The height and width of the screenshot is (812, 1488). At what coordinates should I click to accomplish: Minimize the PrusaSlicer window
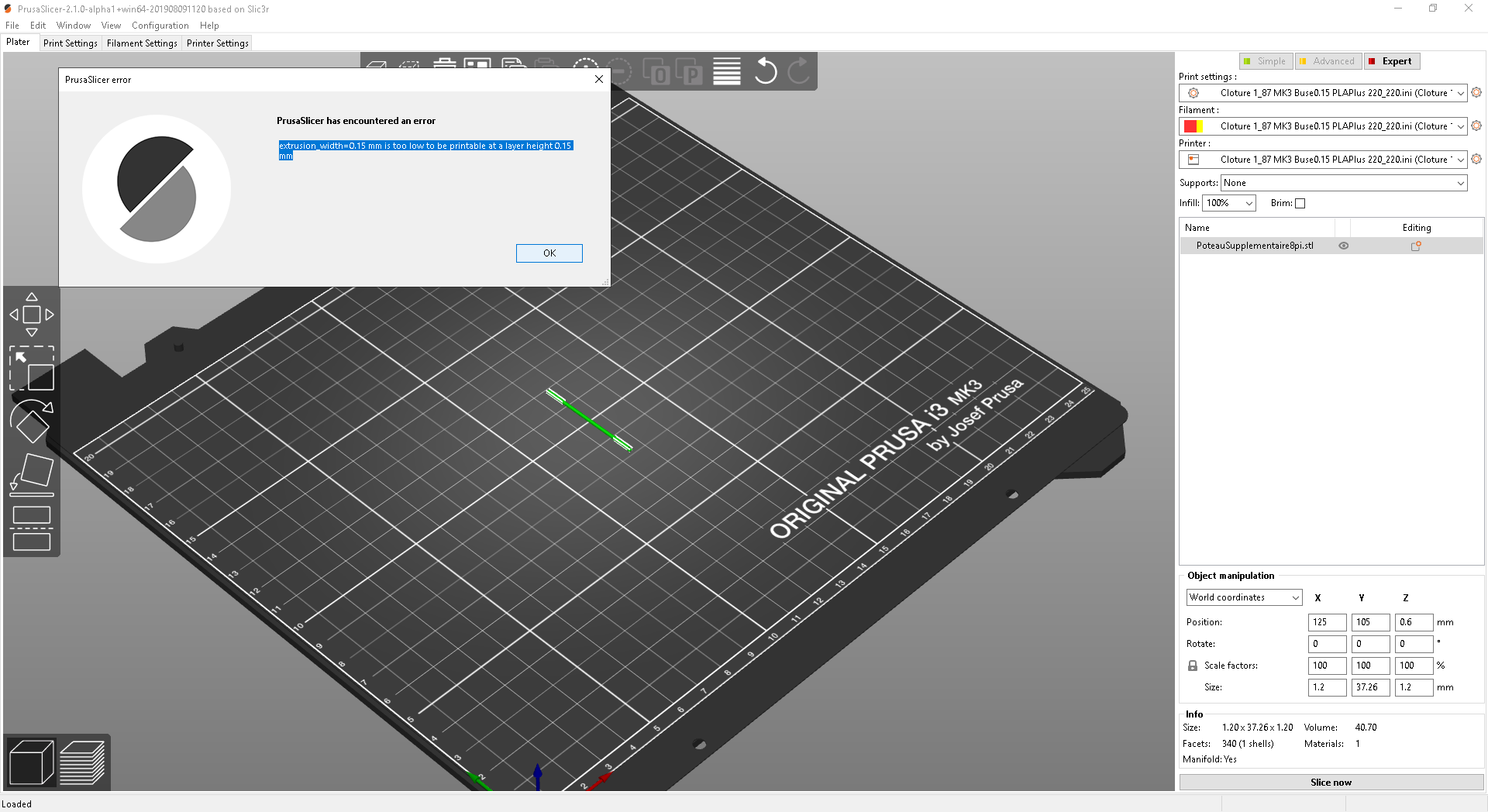click(1398, 9)
